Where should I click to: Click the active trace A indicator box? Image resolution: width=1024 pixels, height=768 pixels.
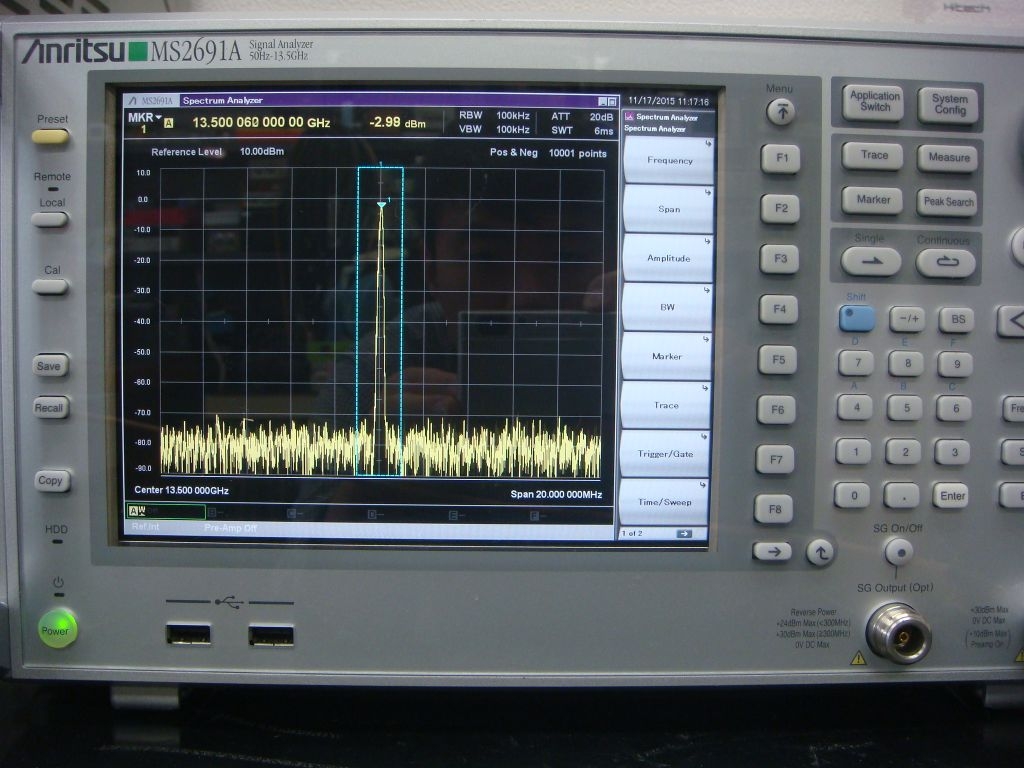[166, 511]
